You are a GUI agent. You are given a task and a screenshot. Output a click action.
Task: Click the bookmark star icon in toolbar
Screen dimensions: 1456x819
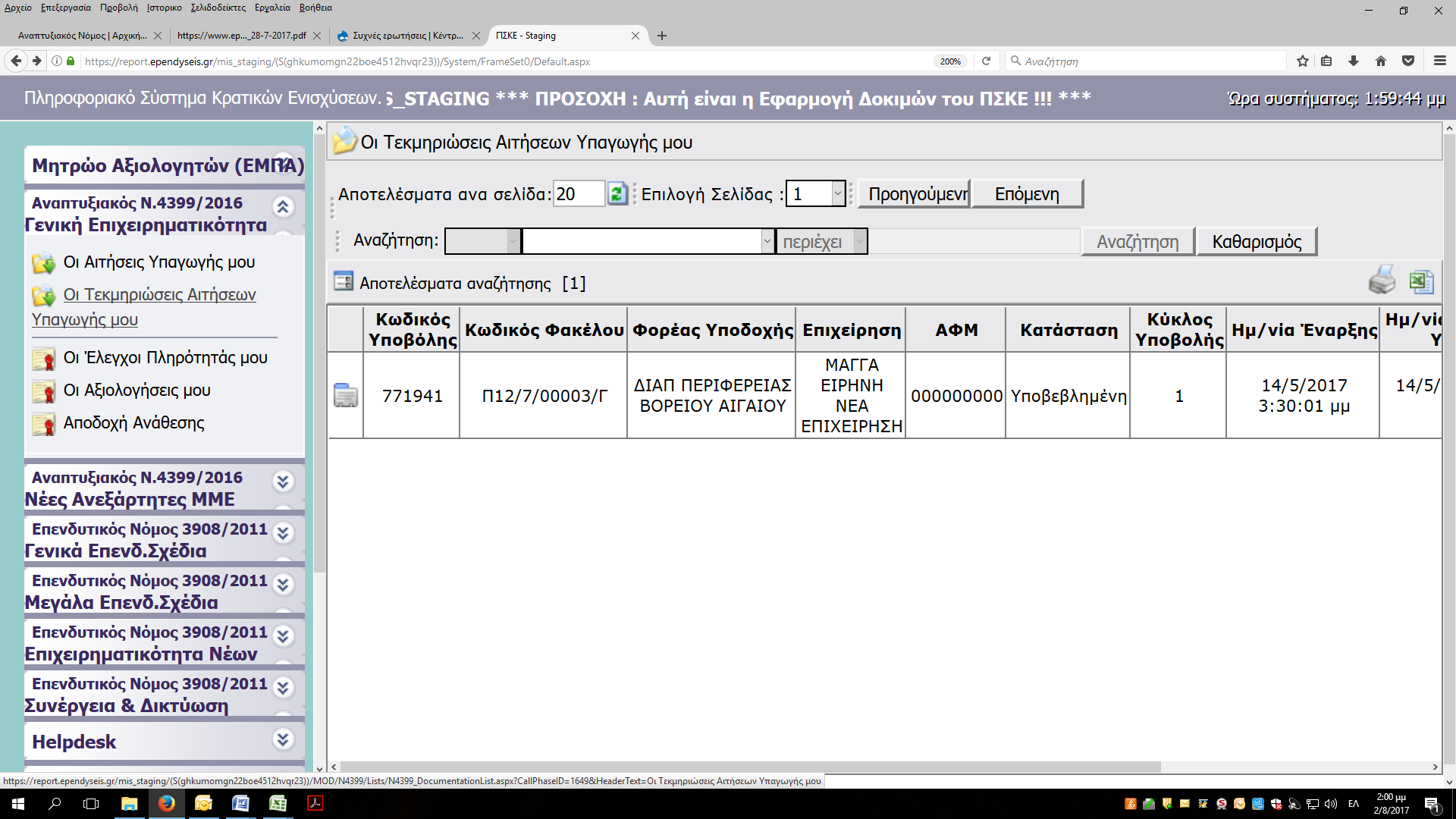[x=1303, y=61]
